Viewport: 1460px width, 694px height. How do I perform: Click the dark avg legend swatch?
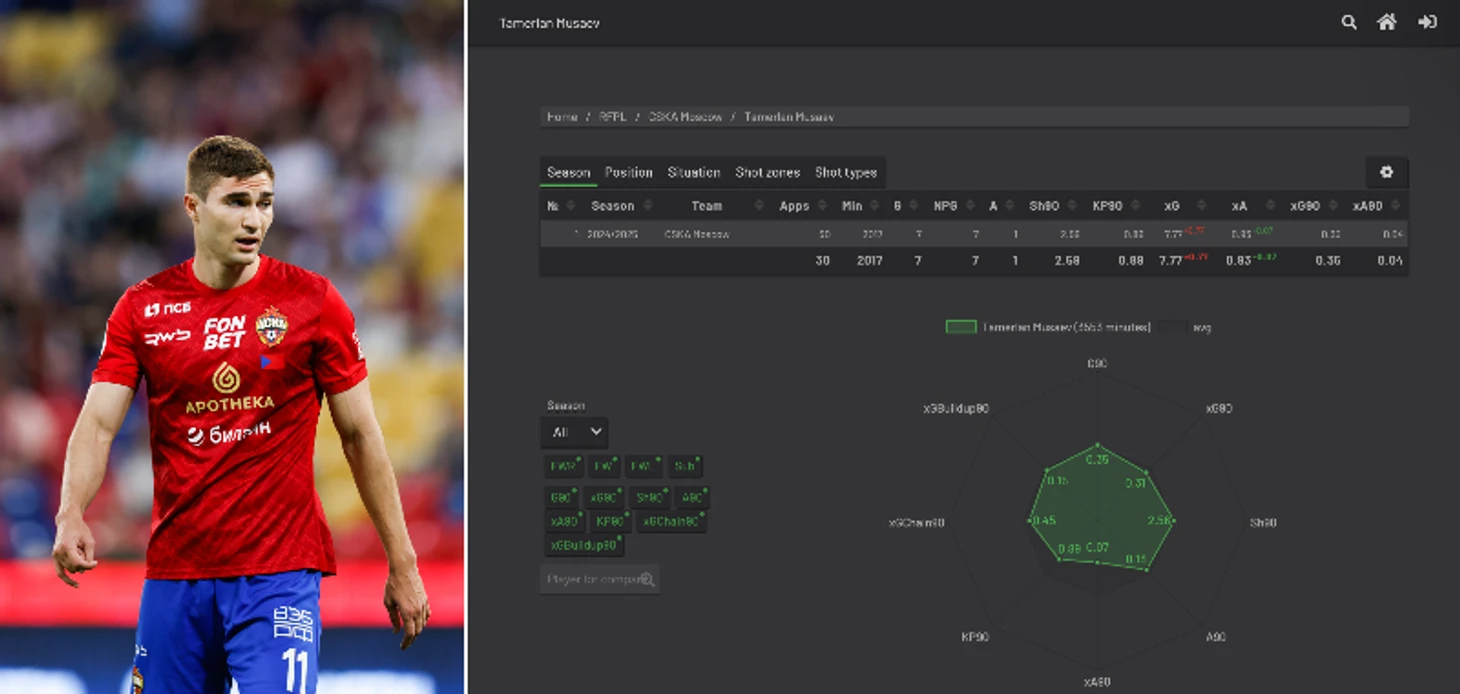point(1174,327)
